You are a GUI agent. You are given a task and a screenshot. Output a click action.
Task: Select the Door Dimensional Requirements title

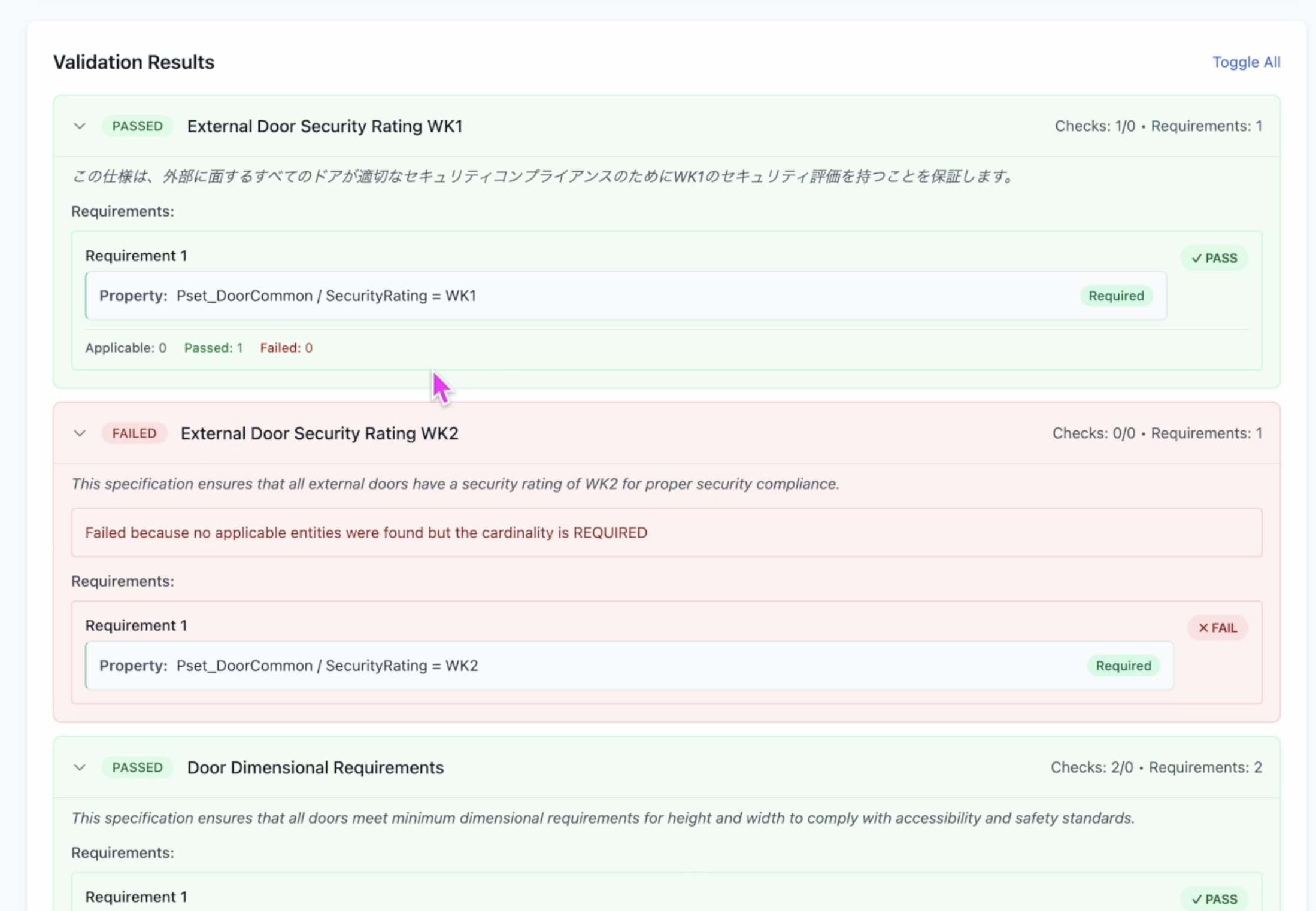[316, 767]
